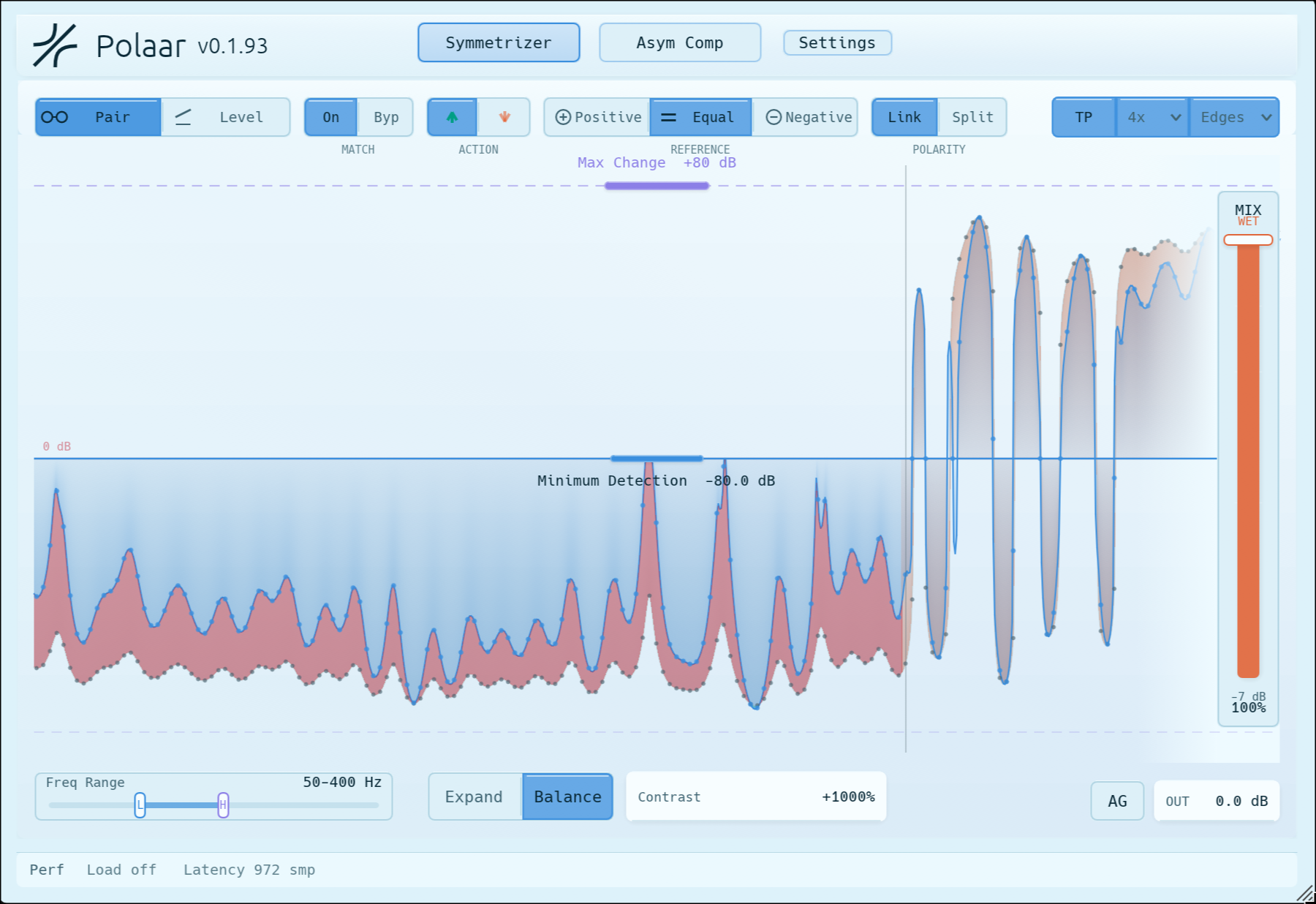Set polarity to Link

[x=904, y=117]
